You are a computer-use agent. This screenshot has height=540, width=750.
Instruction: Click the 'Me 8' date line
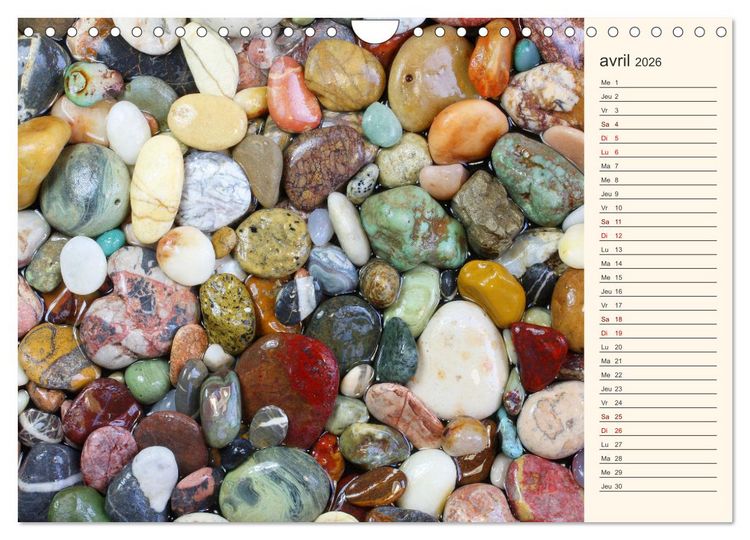(658, 180)
